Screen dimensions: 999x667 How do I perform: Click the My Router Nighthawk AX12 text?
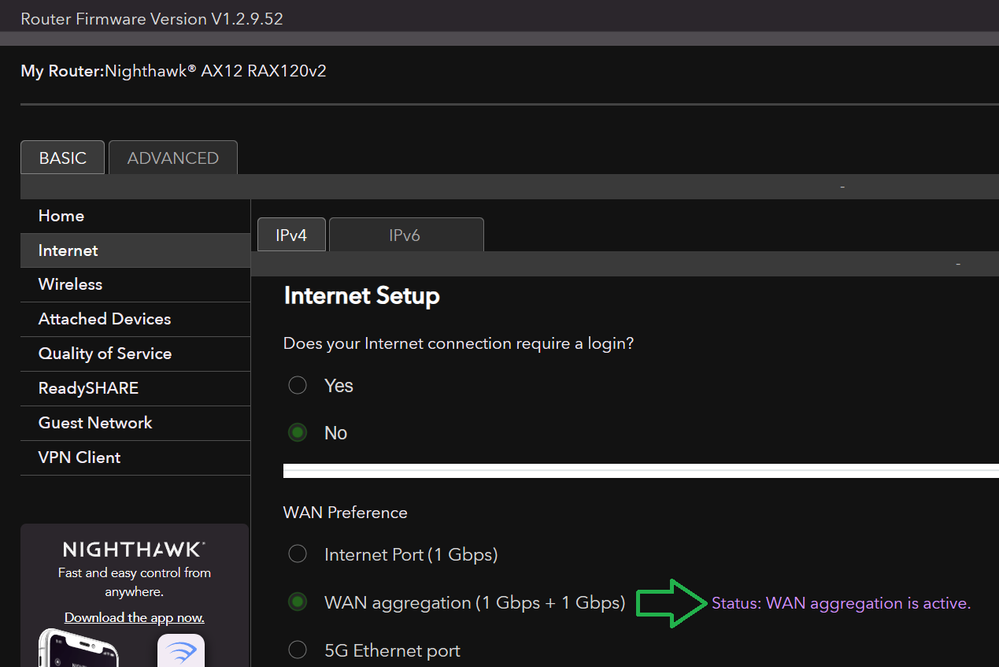pyautogui.click(x=173, y=71)
